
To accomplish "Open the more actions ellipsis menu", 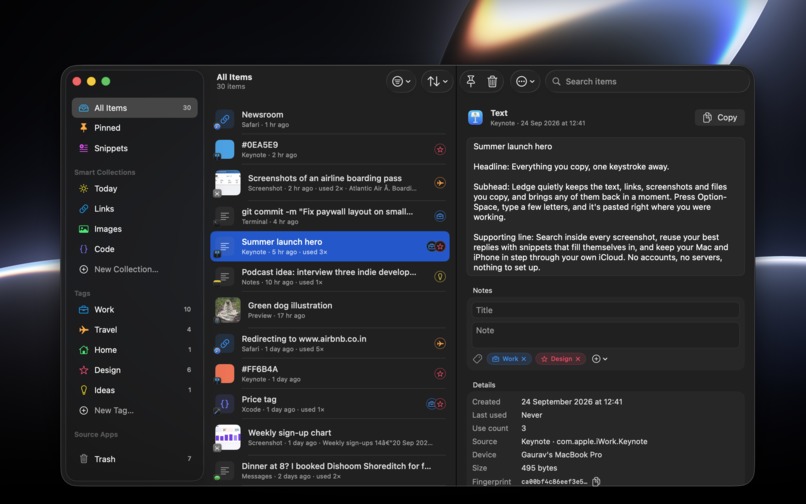I will coord(525,81).
